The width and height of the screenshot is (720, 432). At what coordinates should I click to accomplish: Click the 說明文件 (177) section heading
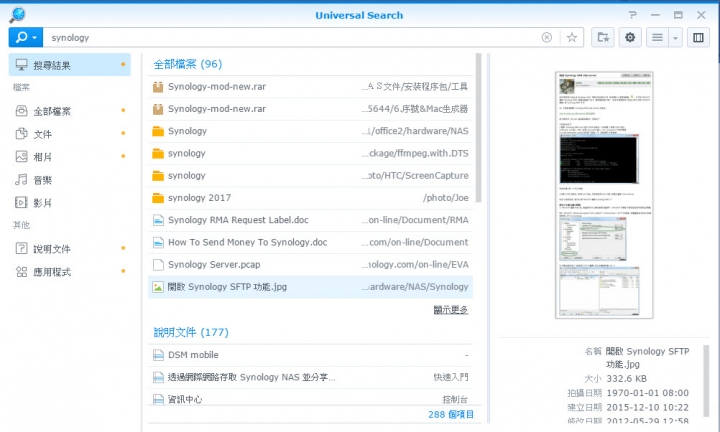coord(191,332)
